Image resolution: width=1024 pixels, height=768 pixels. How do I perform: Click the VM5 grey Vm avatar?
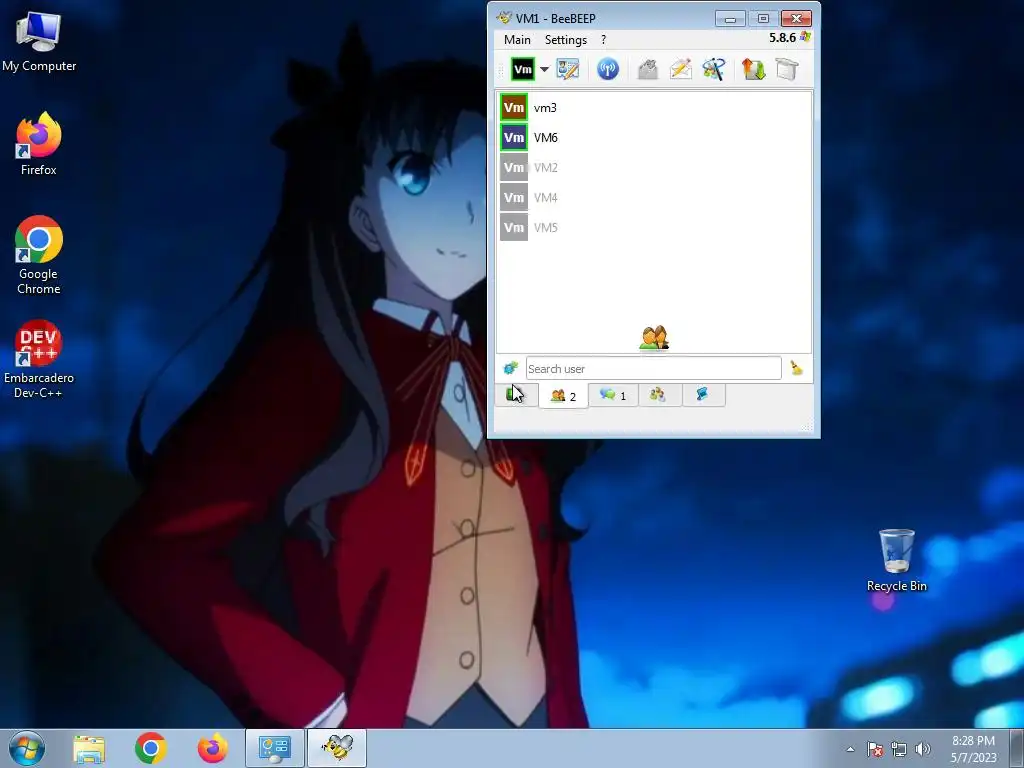tap(514, 228)
